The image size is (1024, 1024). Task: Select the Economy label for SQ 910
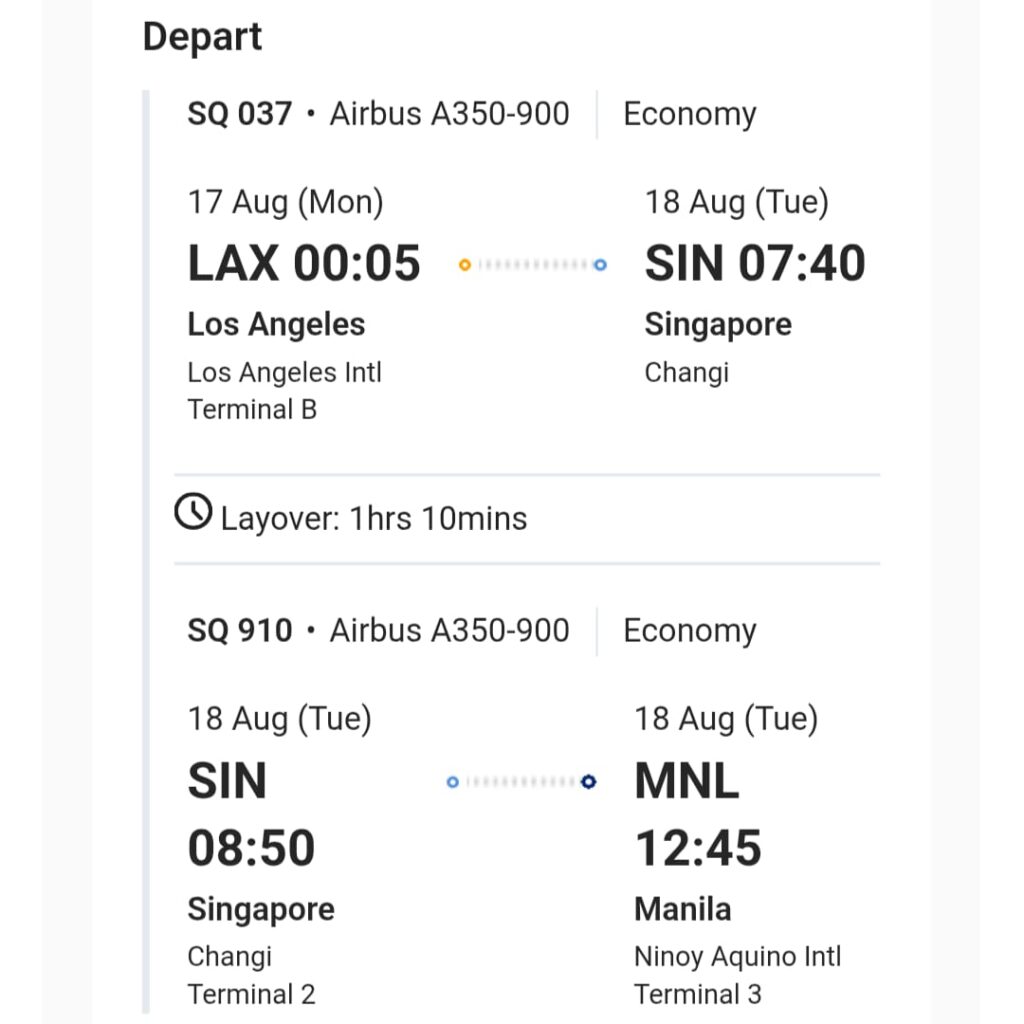tap(690, 631)
